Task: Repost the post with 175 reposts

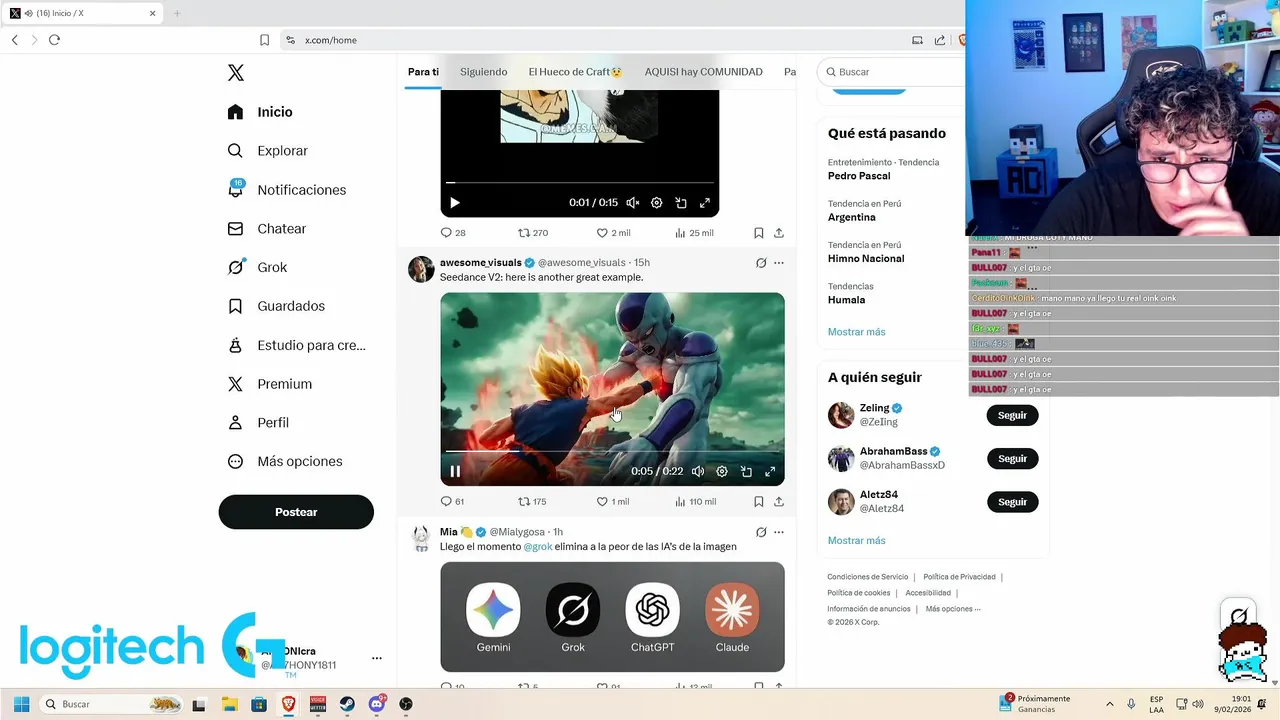Action: pos(532,502)
